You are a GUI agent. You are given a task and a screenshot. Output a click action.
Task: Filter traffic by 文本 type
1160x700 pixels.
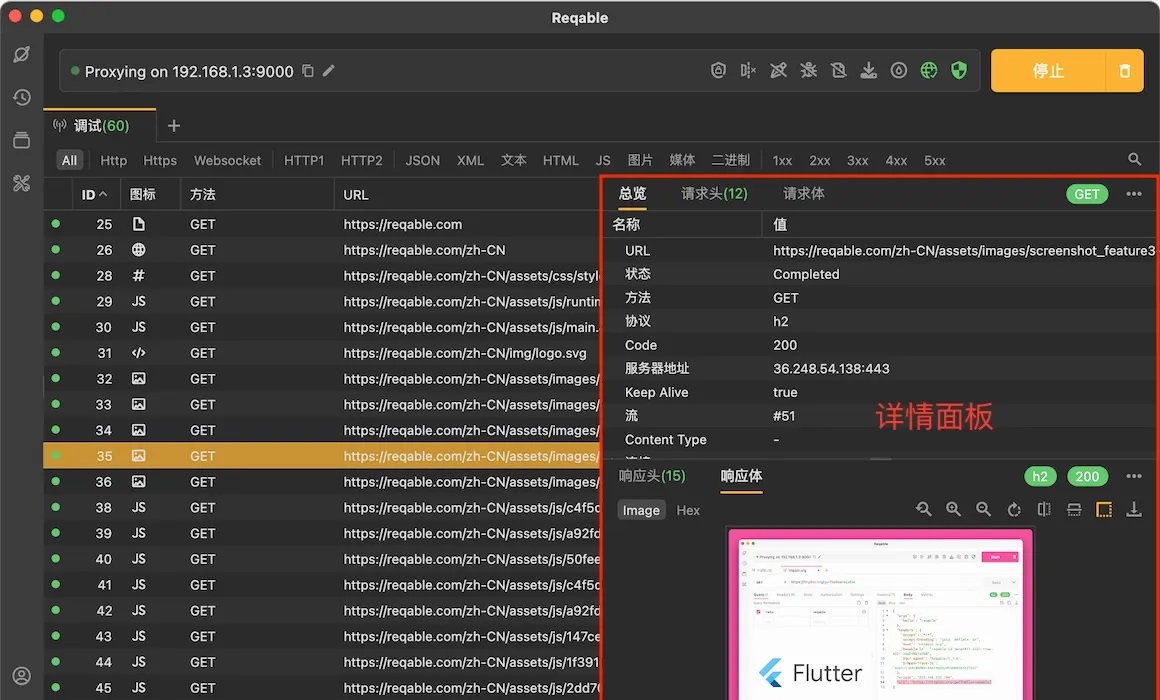coord(513,161)
